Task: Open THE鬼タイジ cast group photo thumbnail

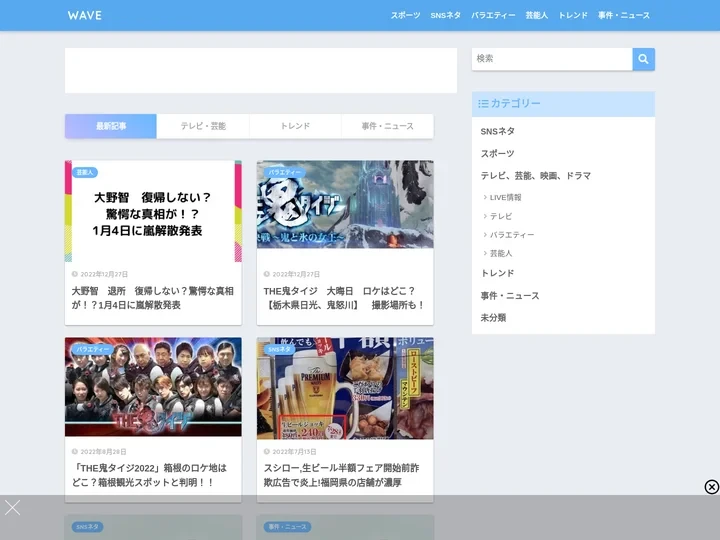Action: coord(153,387)
